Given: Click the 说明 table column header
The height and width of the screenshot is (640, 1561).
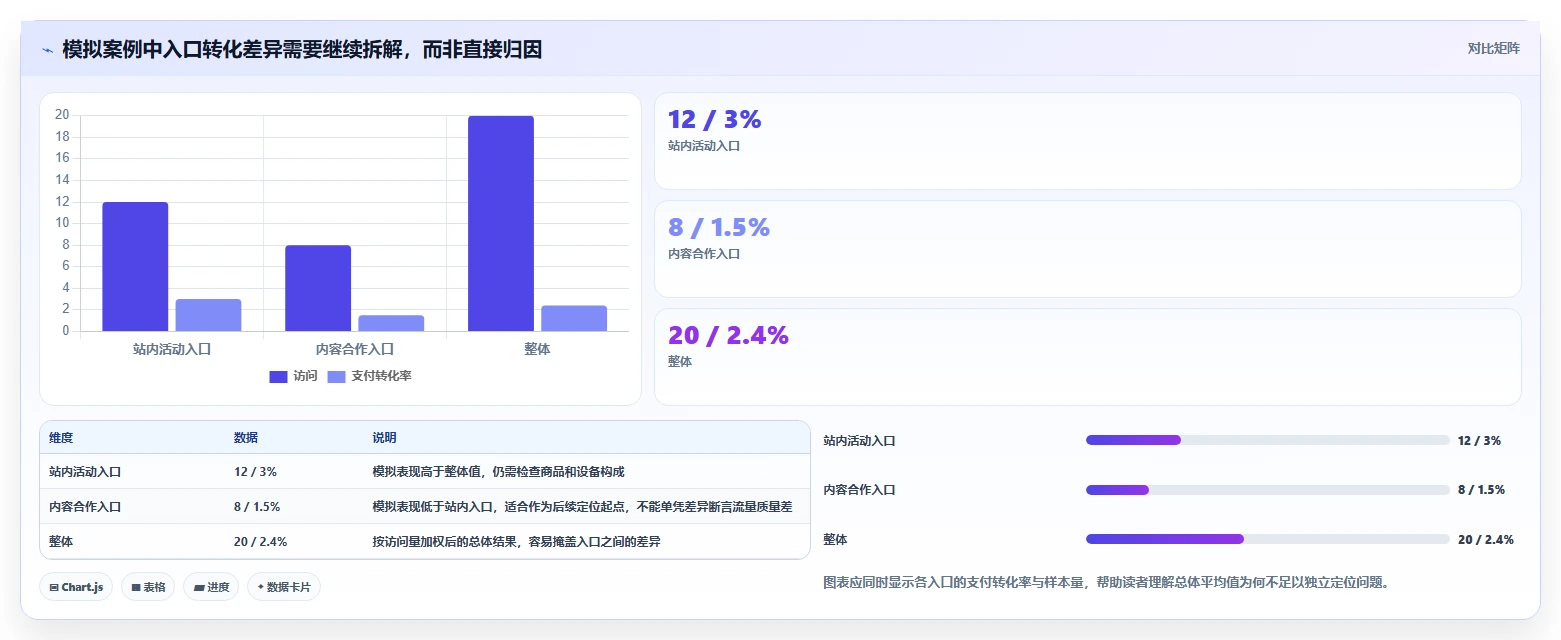Looking at the screenshot, I should (x=385, y=438).
